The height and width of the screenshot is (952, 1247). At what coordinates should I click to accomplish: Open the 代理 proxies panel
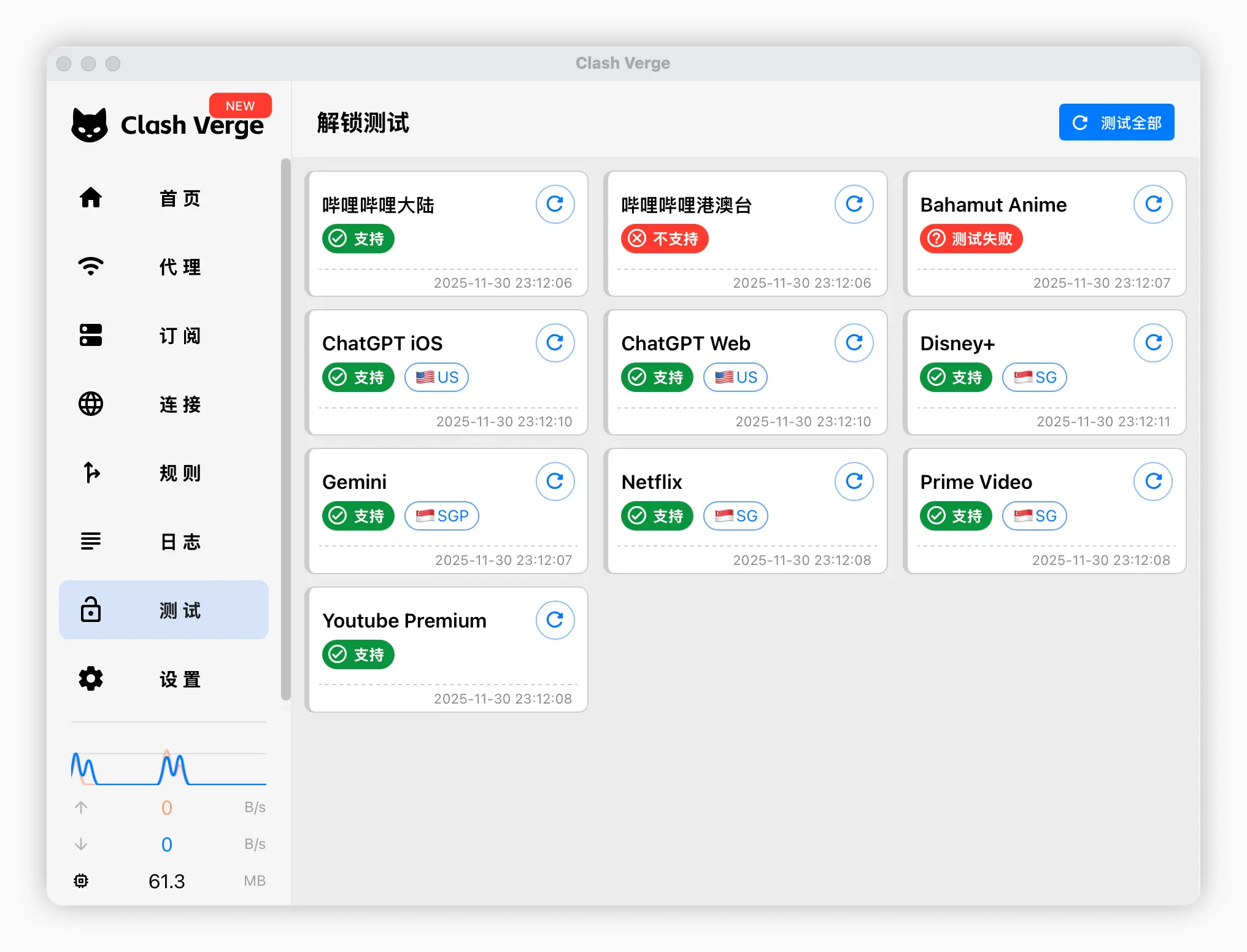(163, 267)
